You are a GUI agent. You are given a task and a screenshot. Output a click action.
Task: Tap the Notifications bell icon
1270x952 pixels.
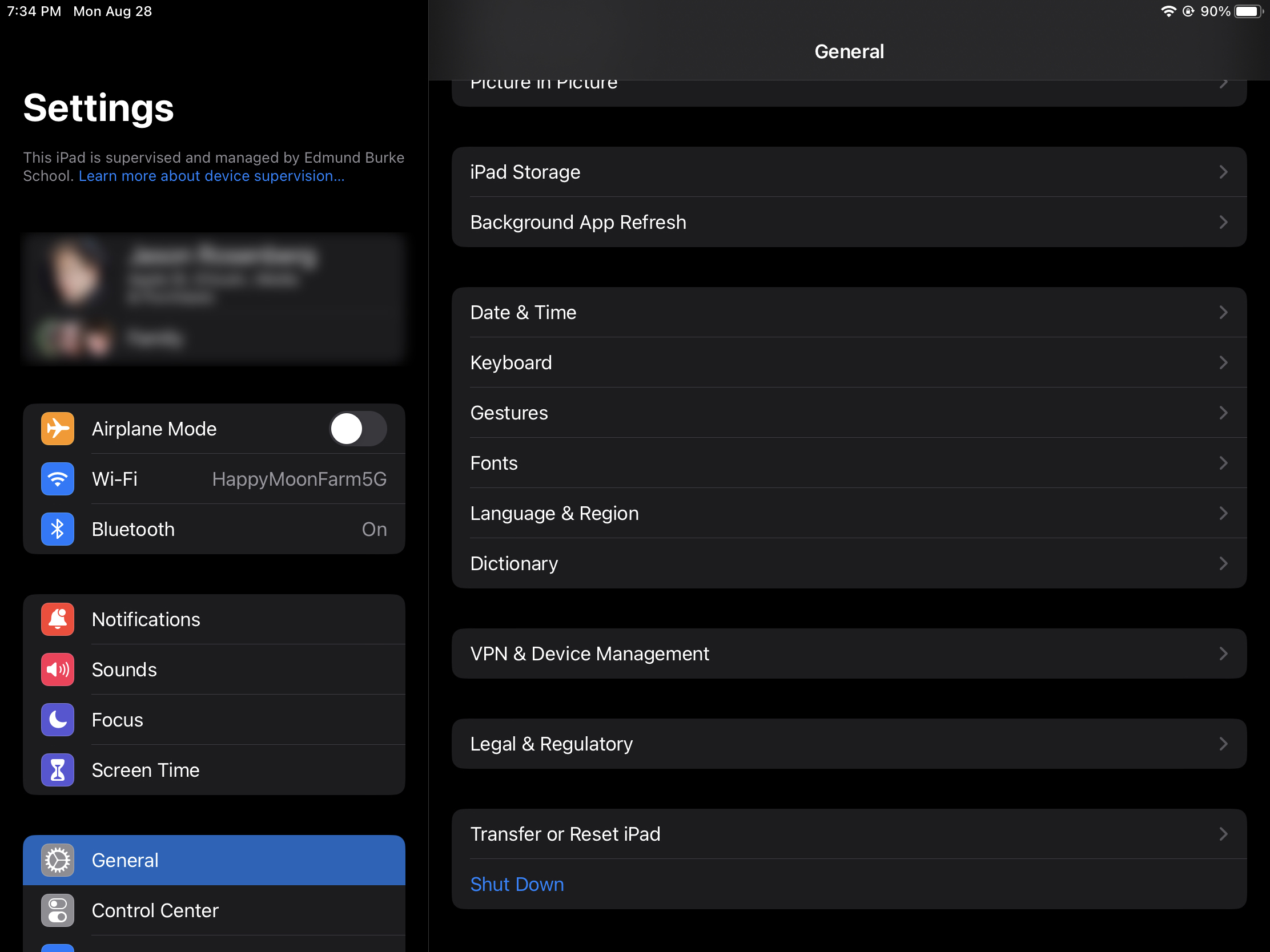[58, 619]
